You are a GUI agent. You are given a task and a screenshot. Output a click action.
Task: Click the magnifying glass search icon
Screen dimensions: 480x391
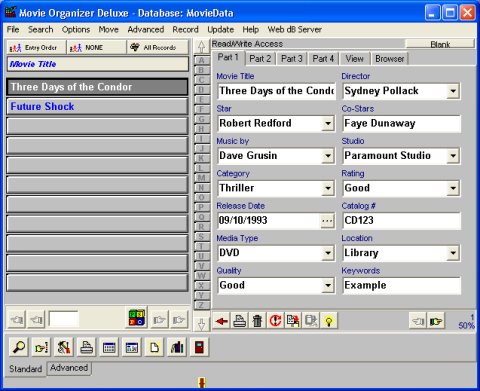click(x=19, y=347)
